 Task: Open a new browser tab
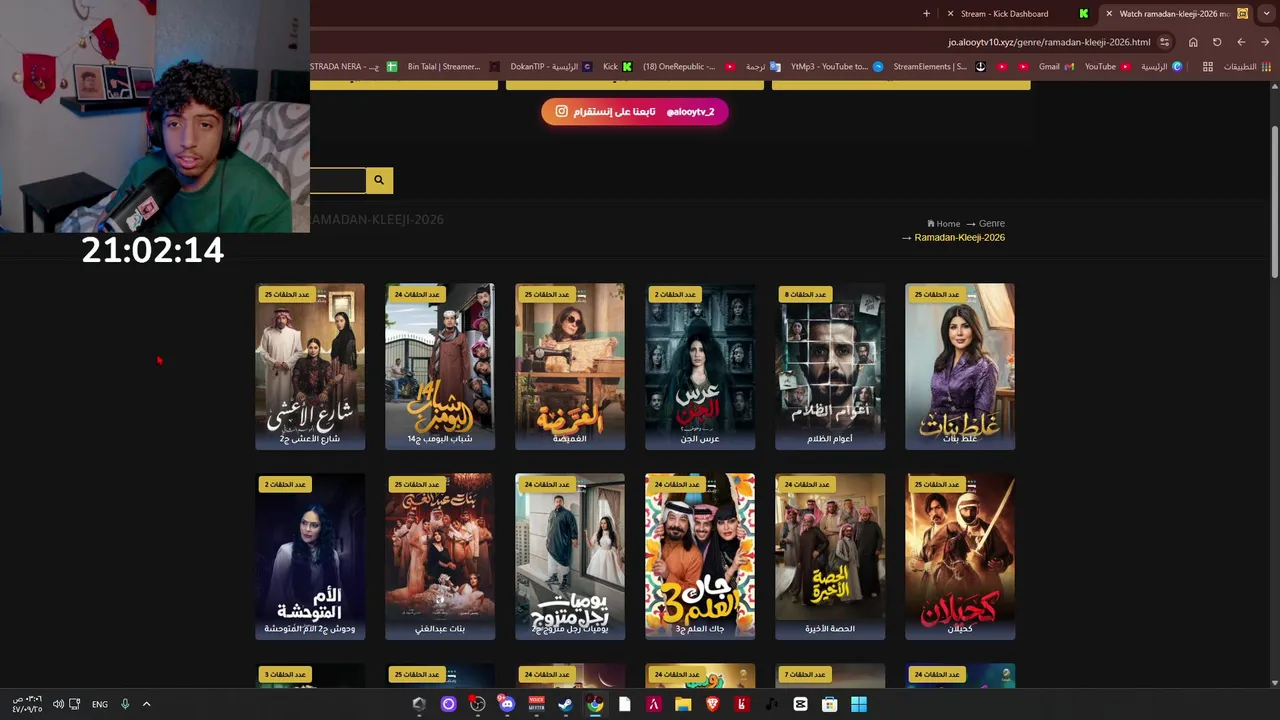point(926,14)
